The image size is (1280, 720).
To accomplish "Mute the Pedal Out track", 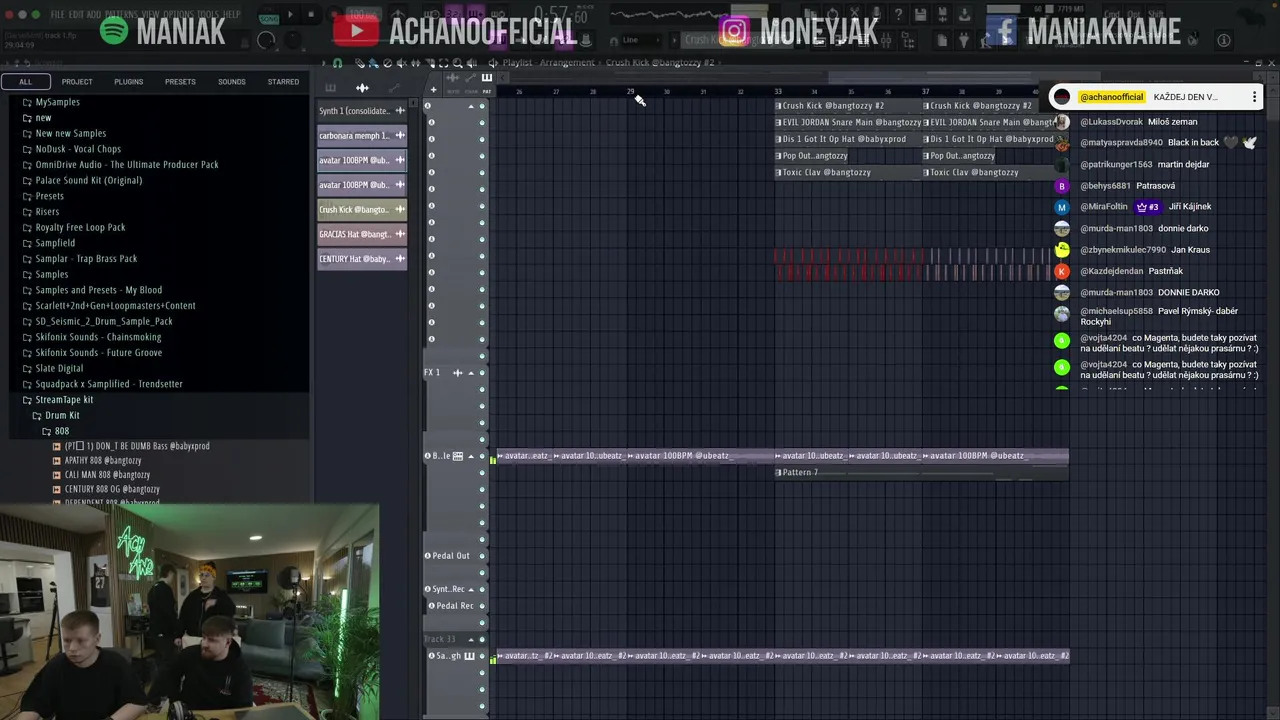I will [x=482, y=556].
